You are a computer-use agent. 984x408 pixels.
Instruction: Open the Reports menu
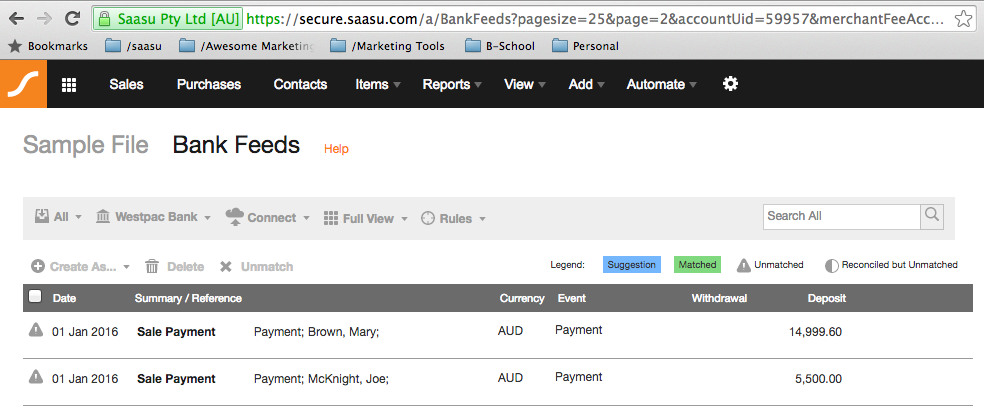[x=452, y=84]
